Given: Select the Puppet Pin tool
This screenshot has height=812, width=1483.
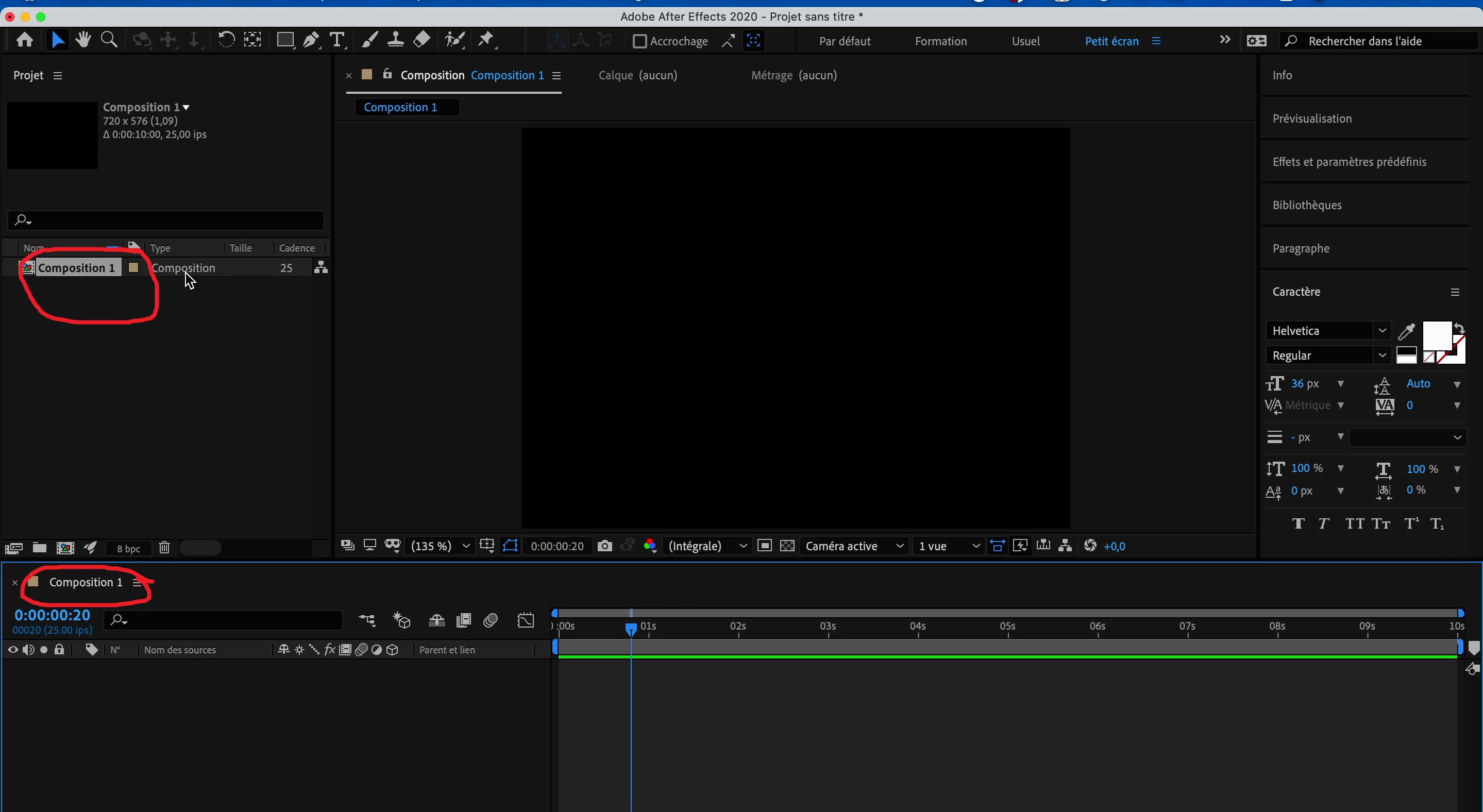Looking at the screenshot, I should tap(486, 40).
